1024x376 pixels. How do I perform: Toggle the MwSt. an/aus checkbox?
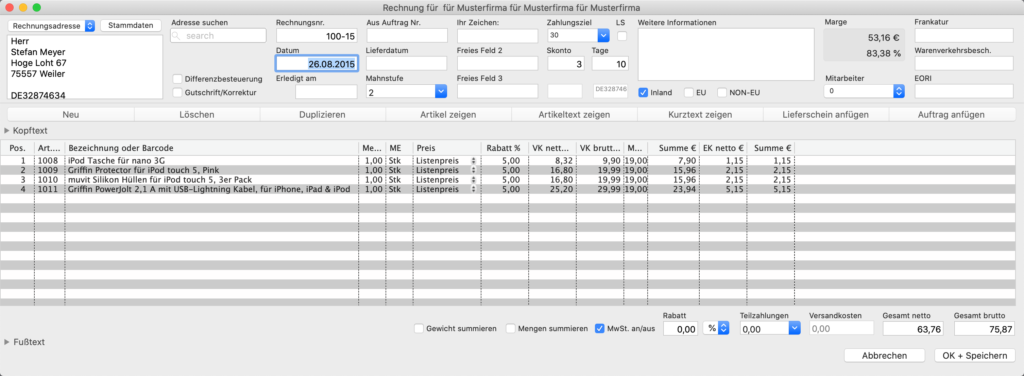pos(600,328)
